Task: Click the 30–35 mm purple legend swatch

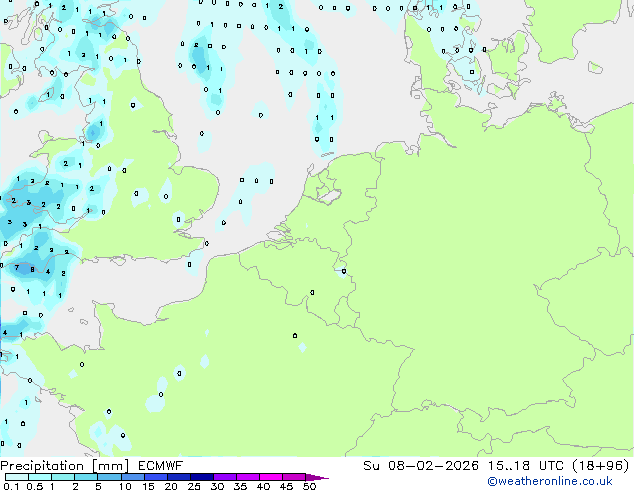Action: pyautogui.click(x=225, y=477)
